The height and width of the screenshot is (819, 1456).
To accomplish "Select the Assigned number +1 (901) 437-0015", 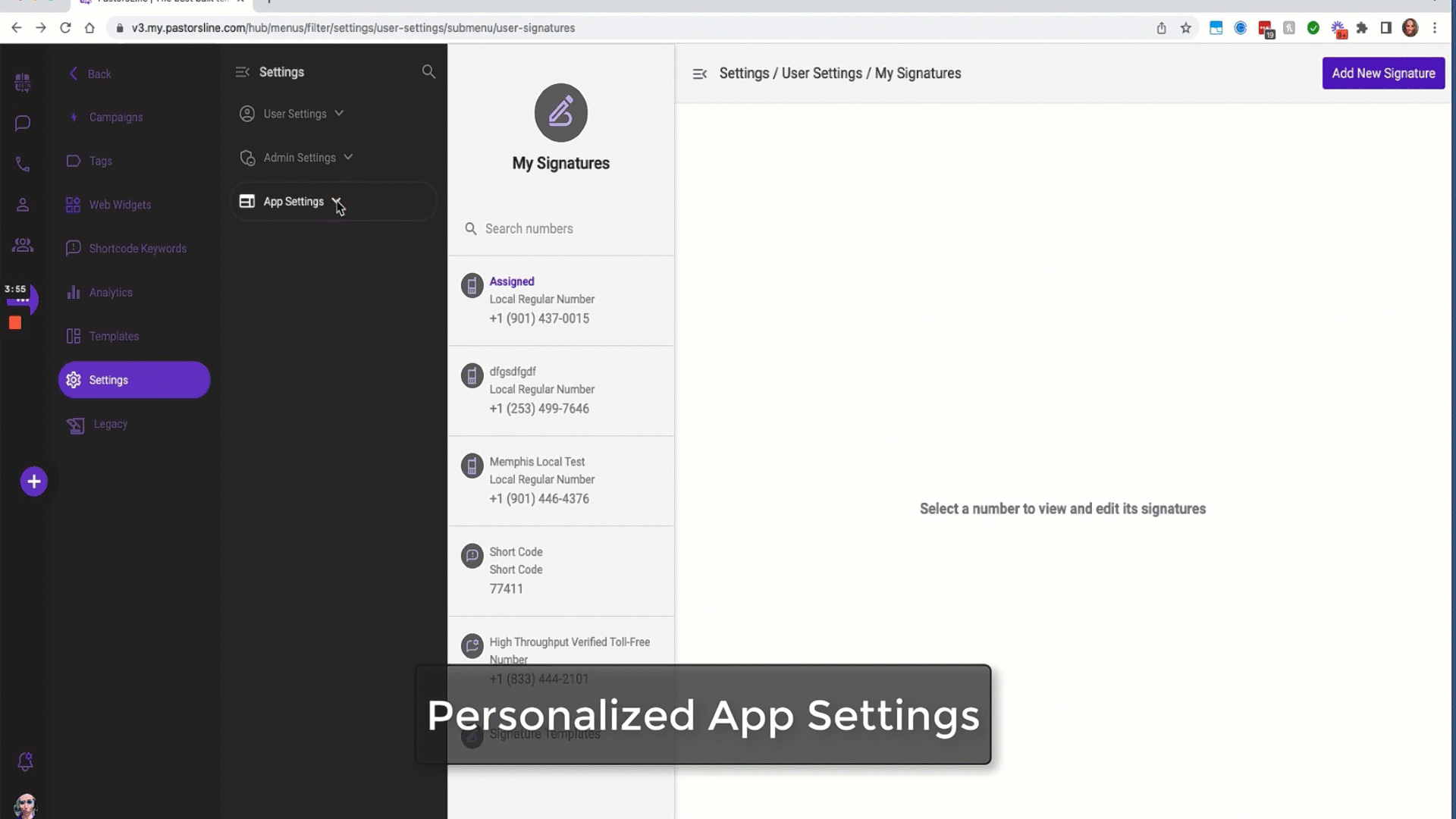I will 561,301.
